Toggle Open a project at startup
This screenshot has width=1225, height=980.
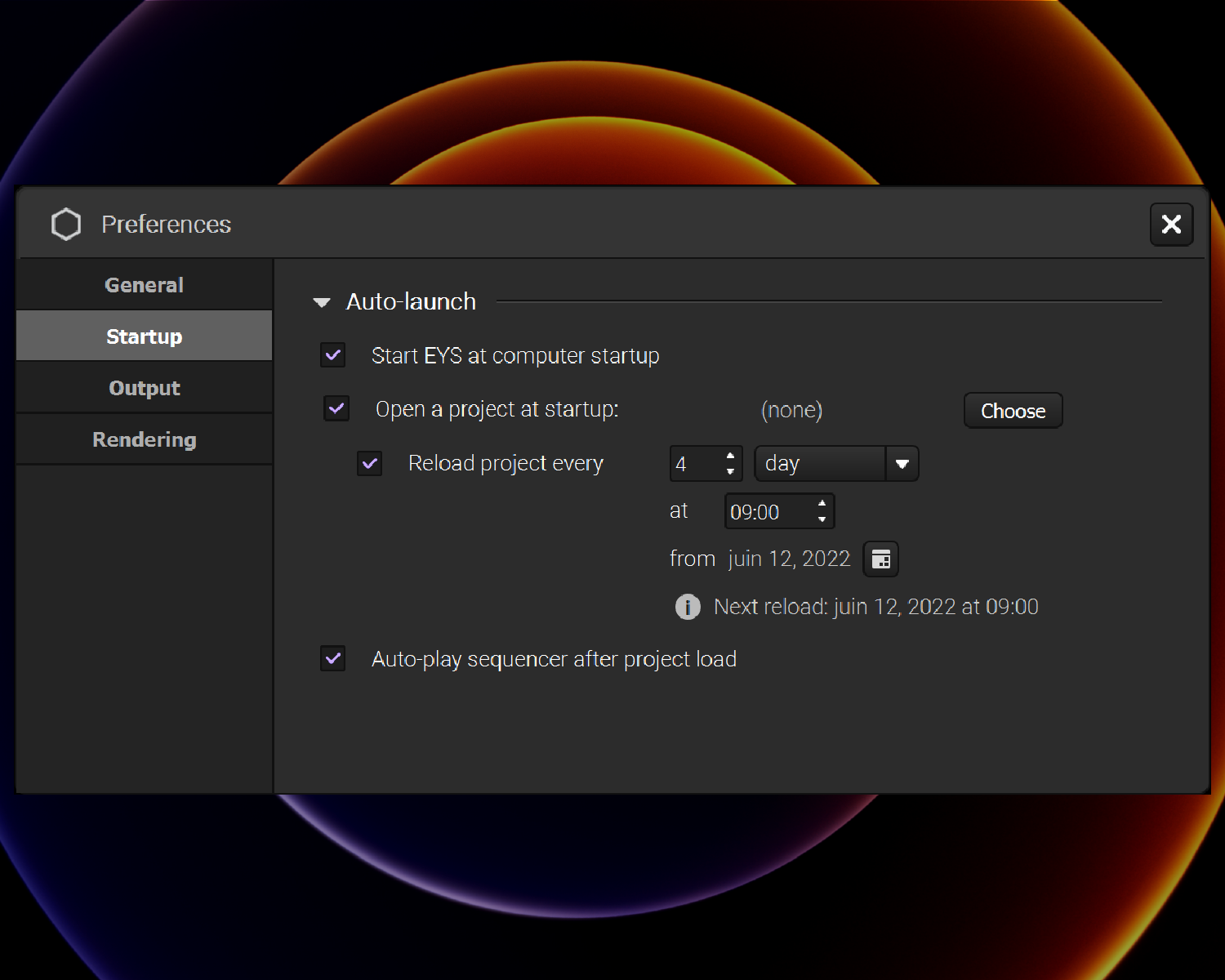336,408
